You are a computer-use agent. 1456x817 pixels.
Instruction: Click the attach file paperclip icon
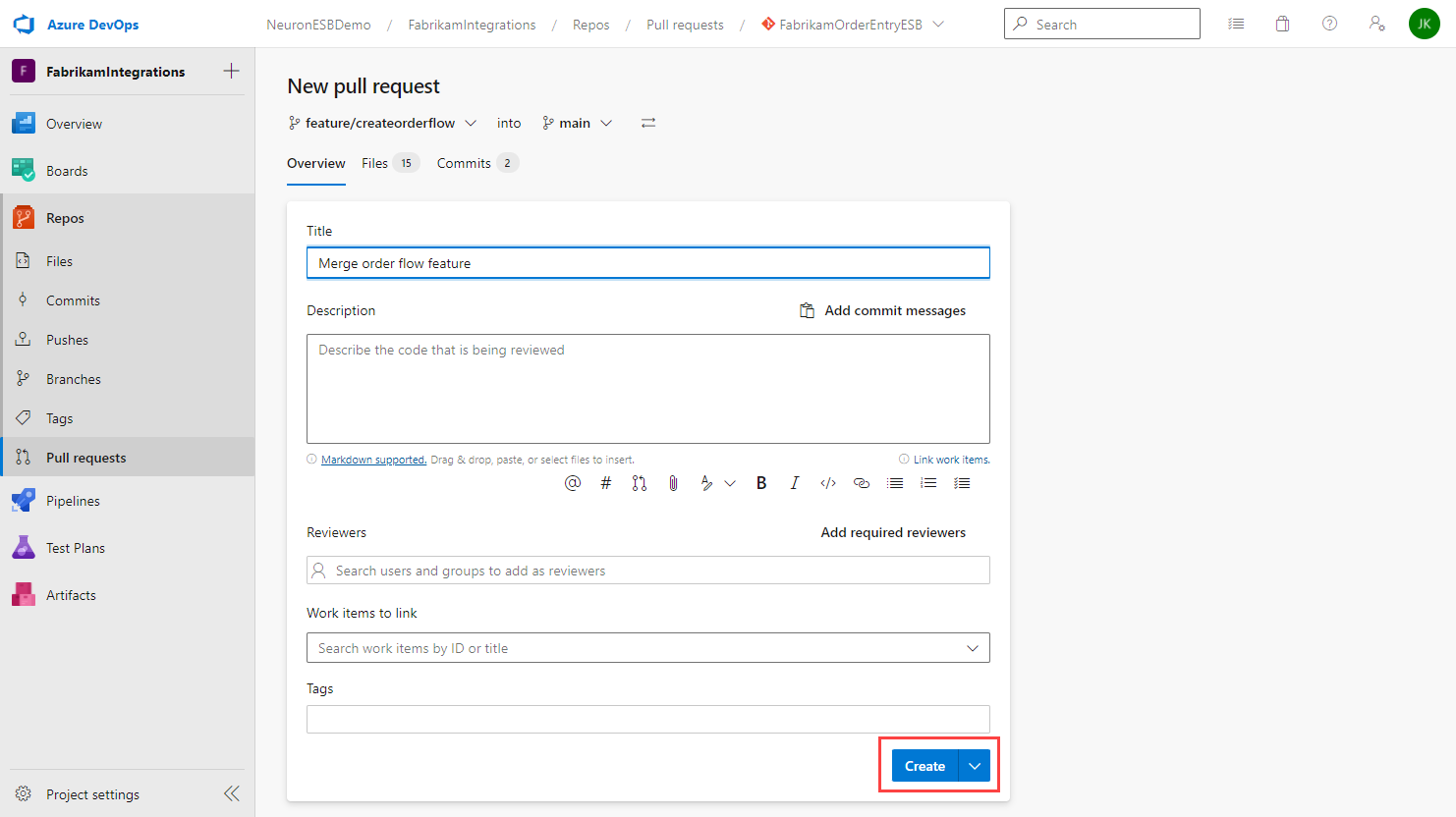point(673,483)
